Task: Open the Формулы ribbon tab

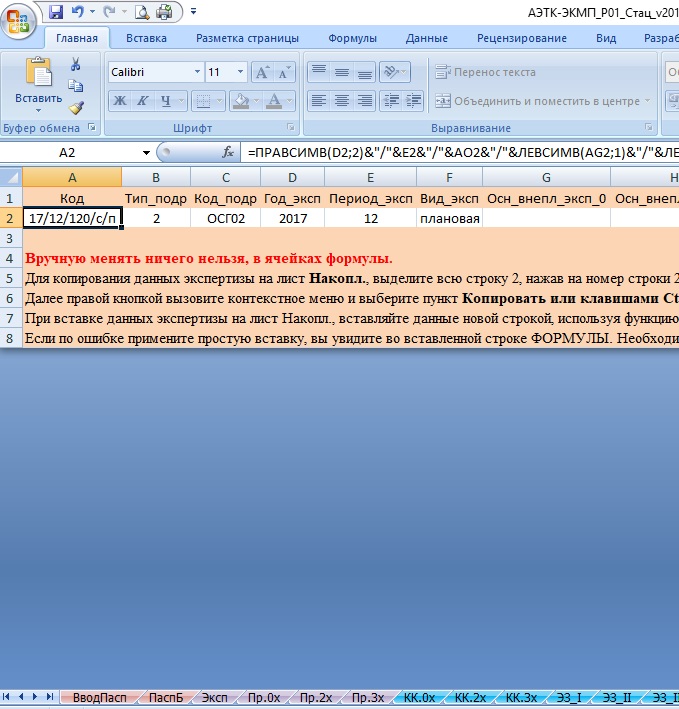Action: 352,39
